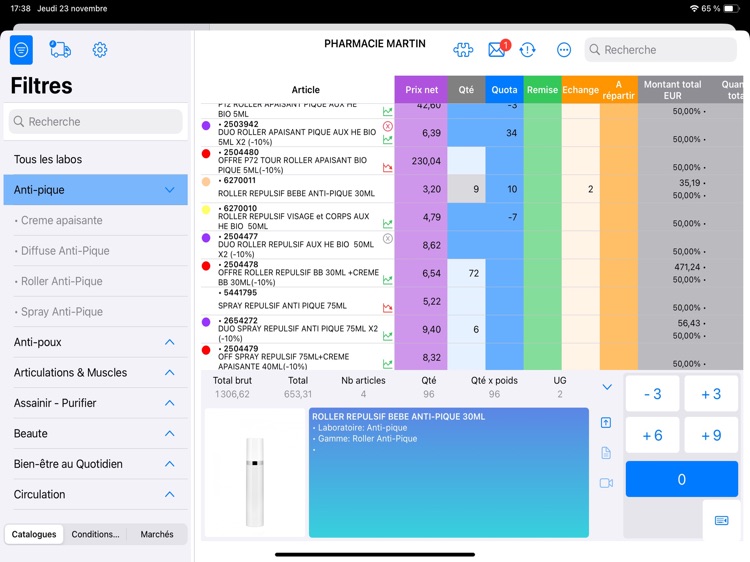The image size is (750, 562).
Task: Click the Echange column header
Action: (x=581, y=89)
